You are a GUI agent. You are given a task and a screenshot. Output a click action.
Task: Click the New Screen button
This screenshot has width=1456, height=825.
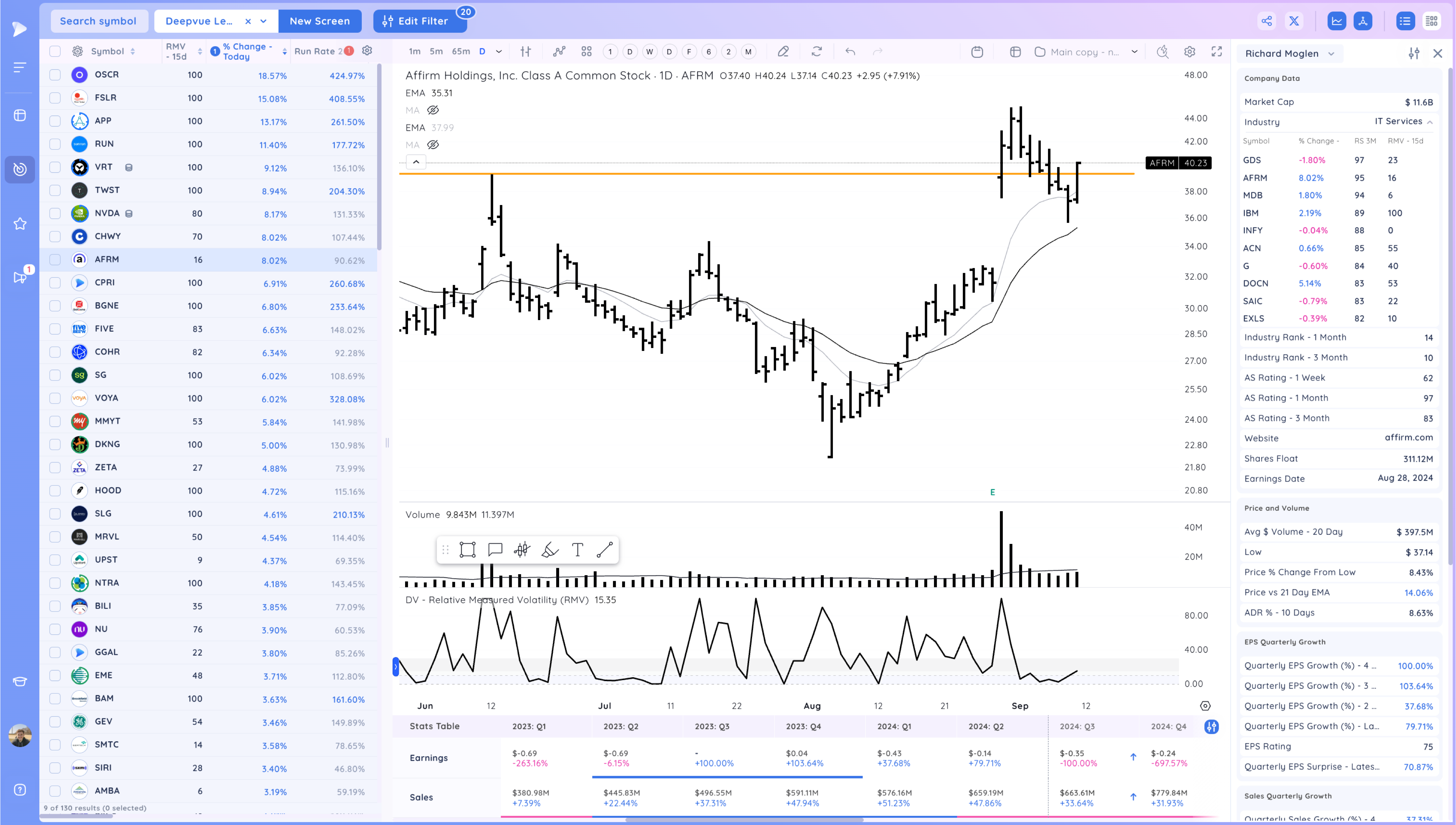click(319, 21)
